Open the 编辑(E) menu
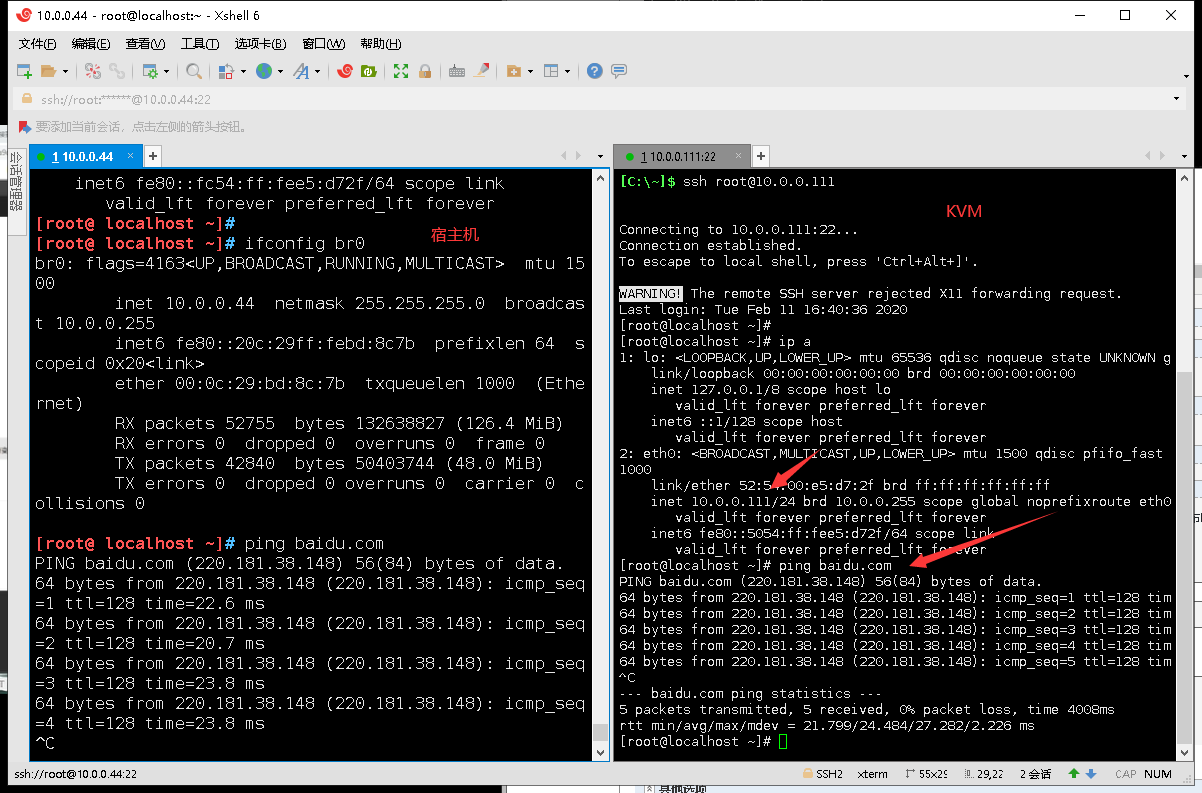Screen dimensions: 1202x793 91,44
